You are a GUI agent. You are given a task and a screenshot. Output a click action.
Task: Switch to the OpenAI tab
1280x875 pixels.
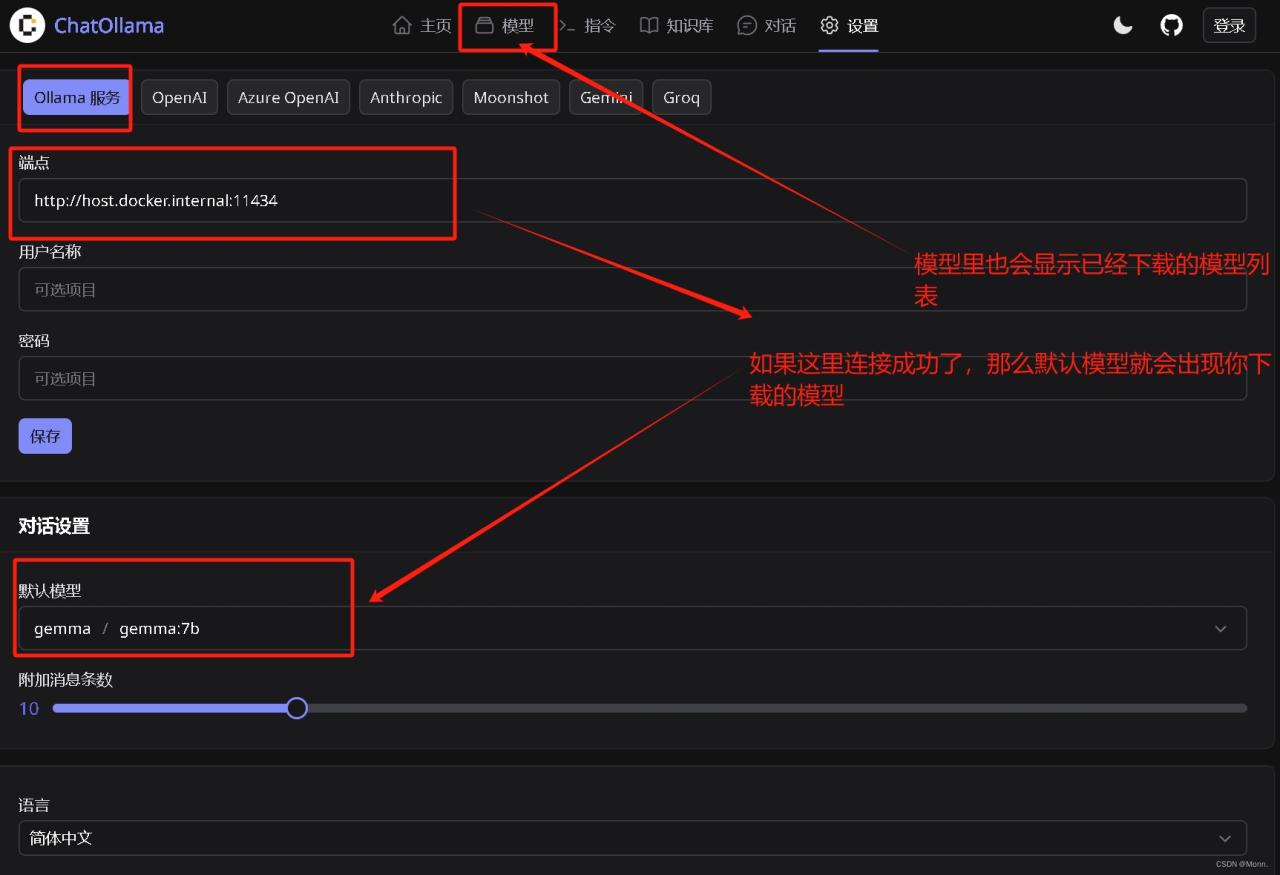pos(180,98)
